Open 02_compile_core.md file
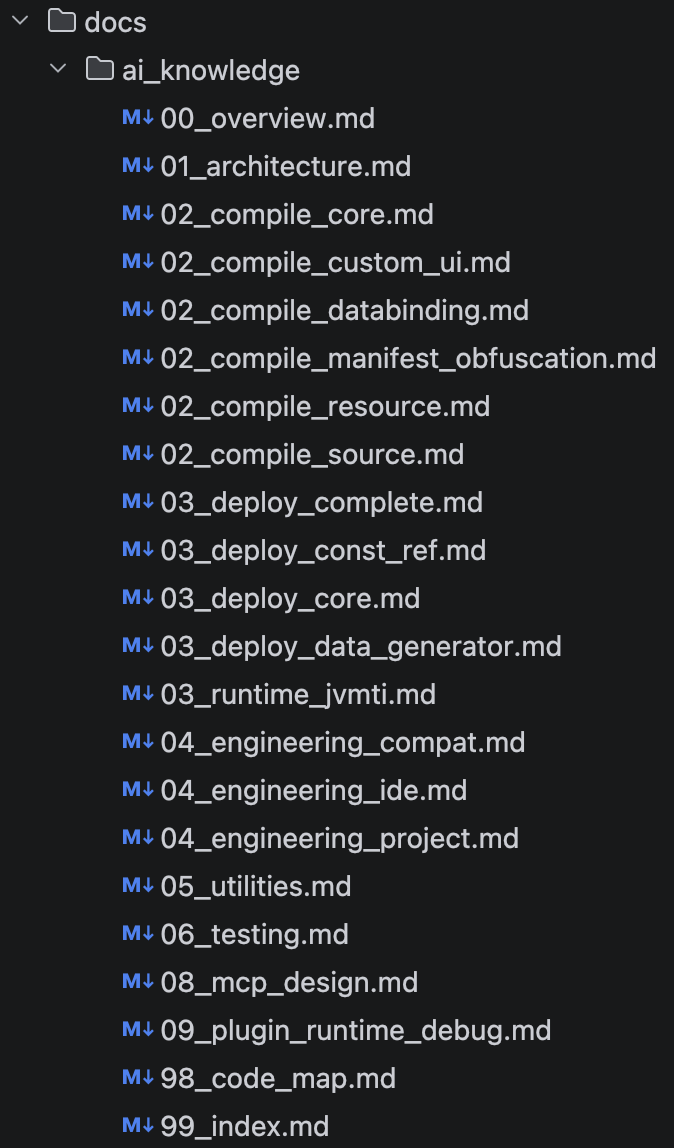The image size is (674, 1148). point(297,214)
